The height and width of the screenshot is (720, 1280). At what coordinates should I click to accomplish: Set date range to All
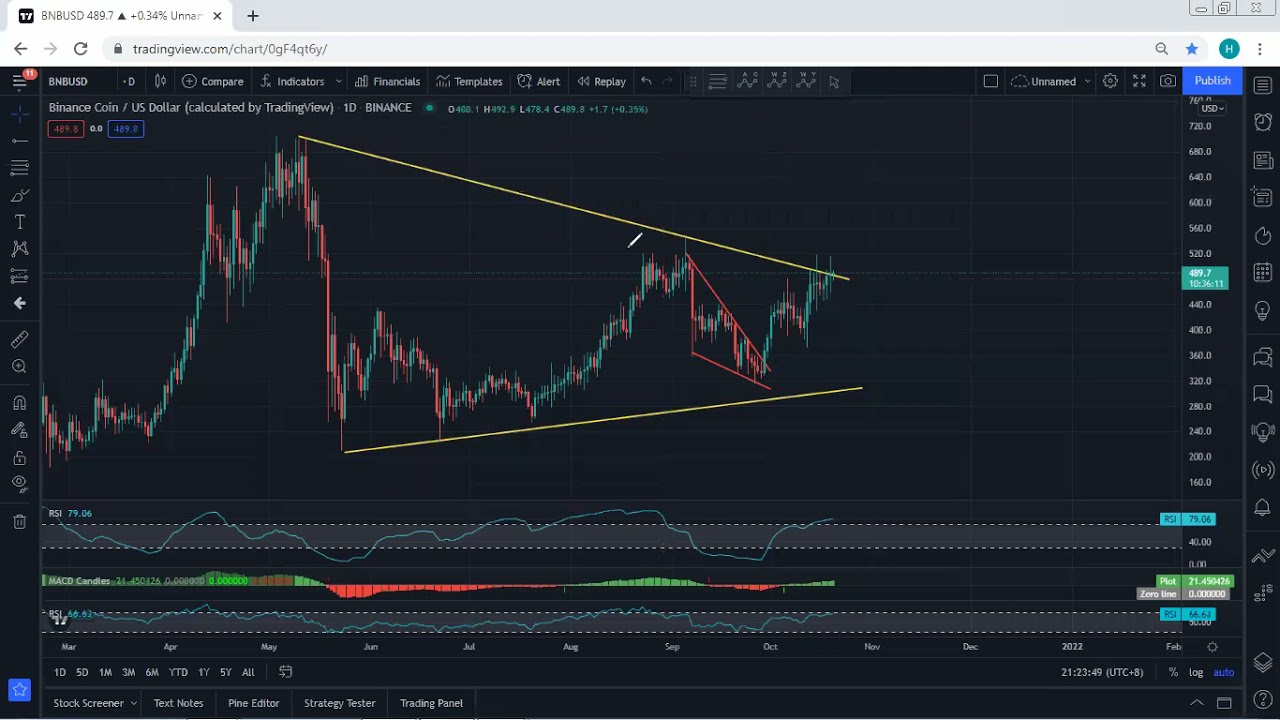click(x=248, y=672)
